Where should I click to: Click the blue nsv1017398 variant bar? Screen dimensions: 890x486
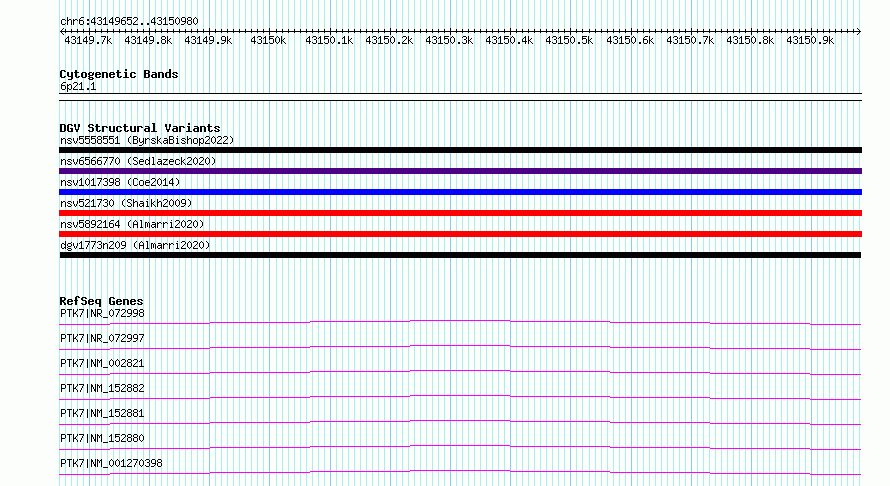pos(460,192)
